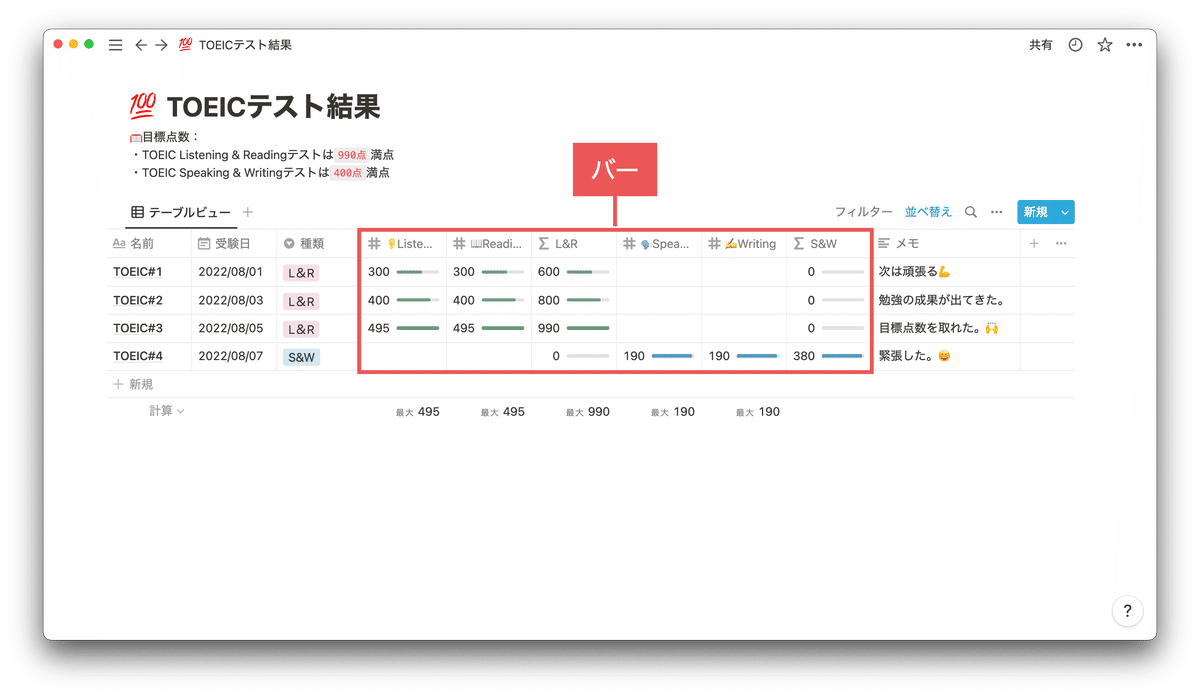Open the Speaking column header

[659, 243]
